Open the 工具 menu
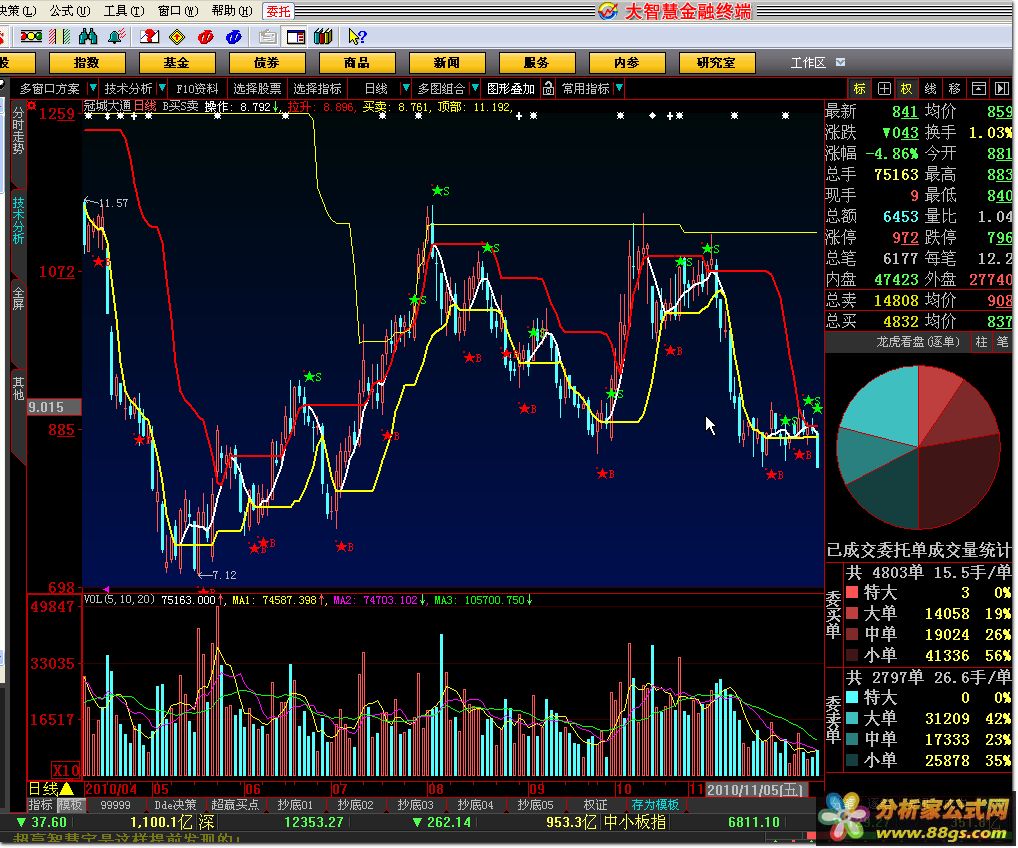 point(123,10)
